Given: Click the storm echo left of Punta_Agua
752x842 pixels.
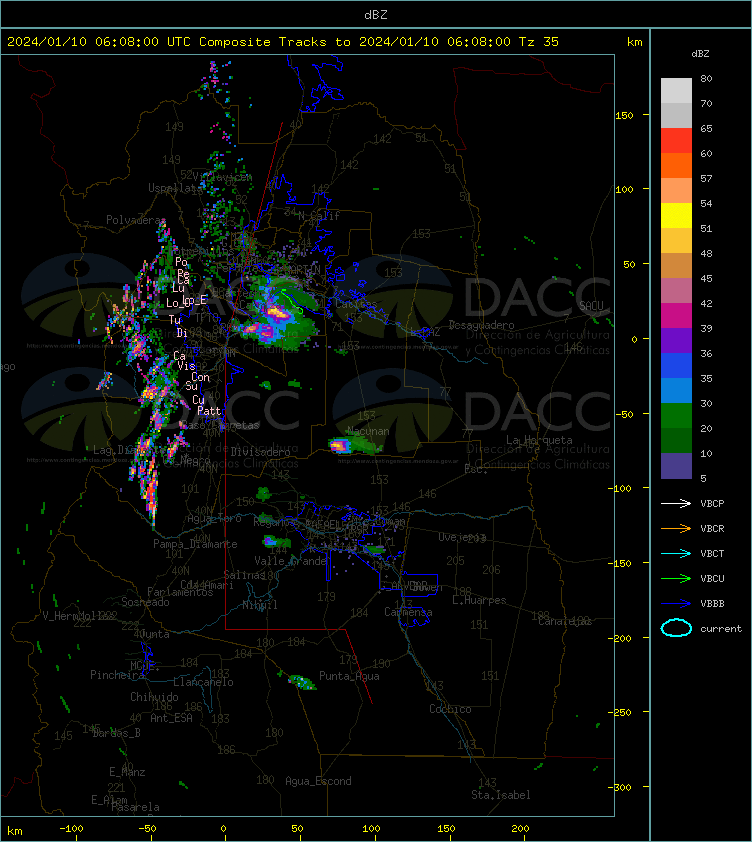Looking at the screenshot, I should point(302,683).
